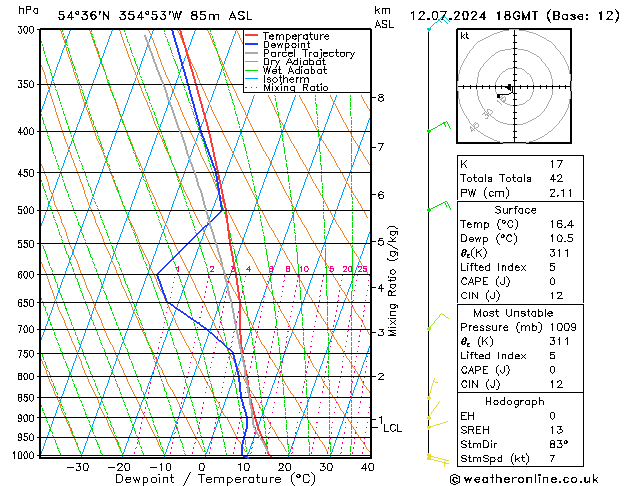Click the 500 hPa pressure label
This screenshot has width=629, height=486.
28,210
